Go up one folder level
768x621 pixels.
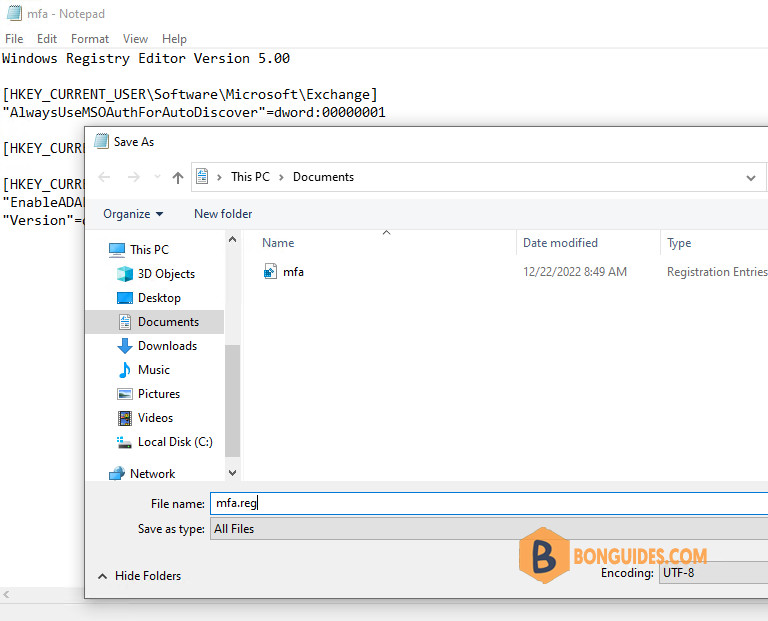(x=178, y=177)
